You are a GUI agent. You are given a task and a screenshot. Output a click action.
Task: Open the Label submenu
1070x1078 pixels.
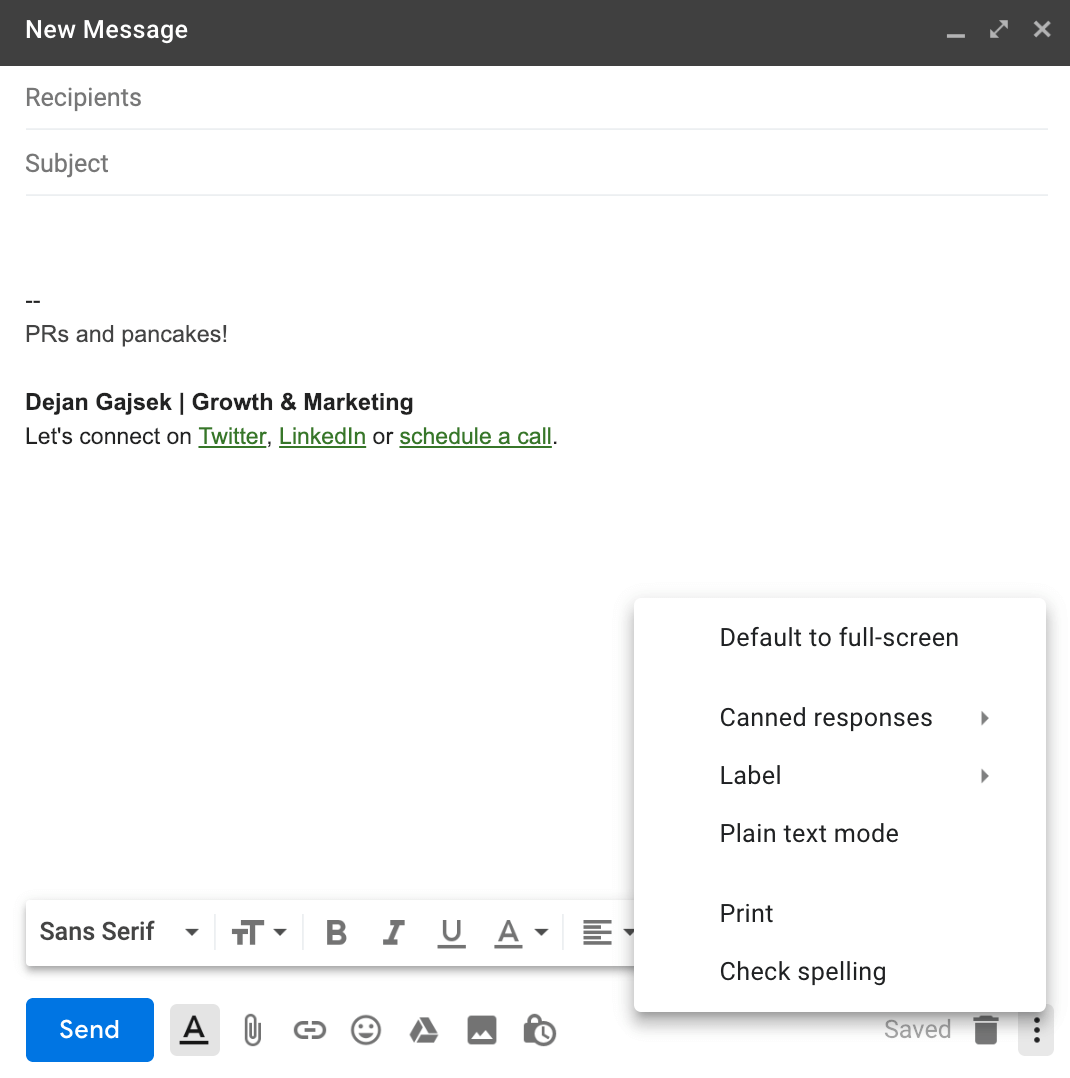coord(840,776)
